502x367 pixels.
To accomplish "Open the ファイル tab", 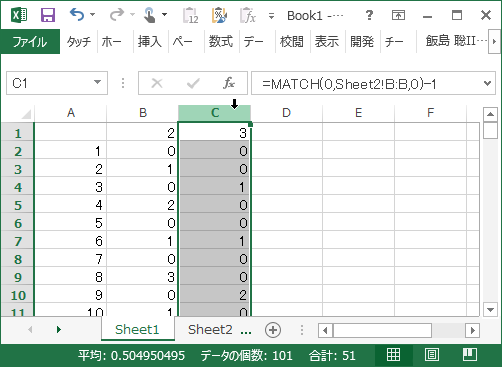I will pos(30,42).
